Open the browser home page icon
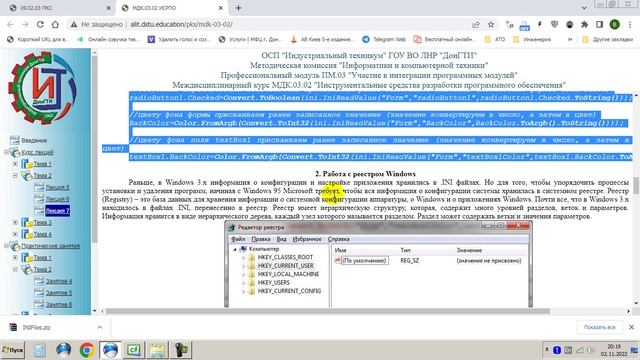Screen dimensions: 640x360 tap(55, 24)
